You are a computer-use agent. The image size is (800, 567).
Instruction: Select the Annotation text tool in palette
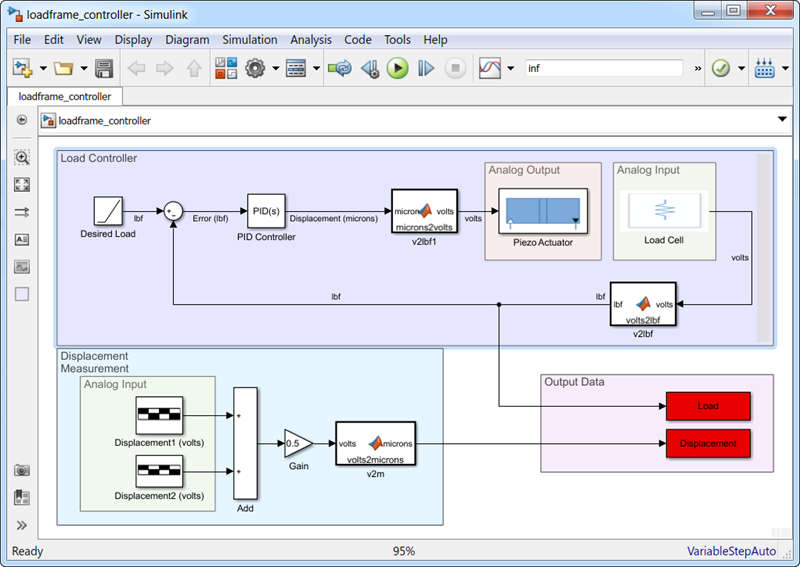click(22, 240)
